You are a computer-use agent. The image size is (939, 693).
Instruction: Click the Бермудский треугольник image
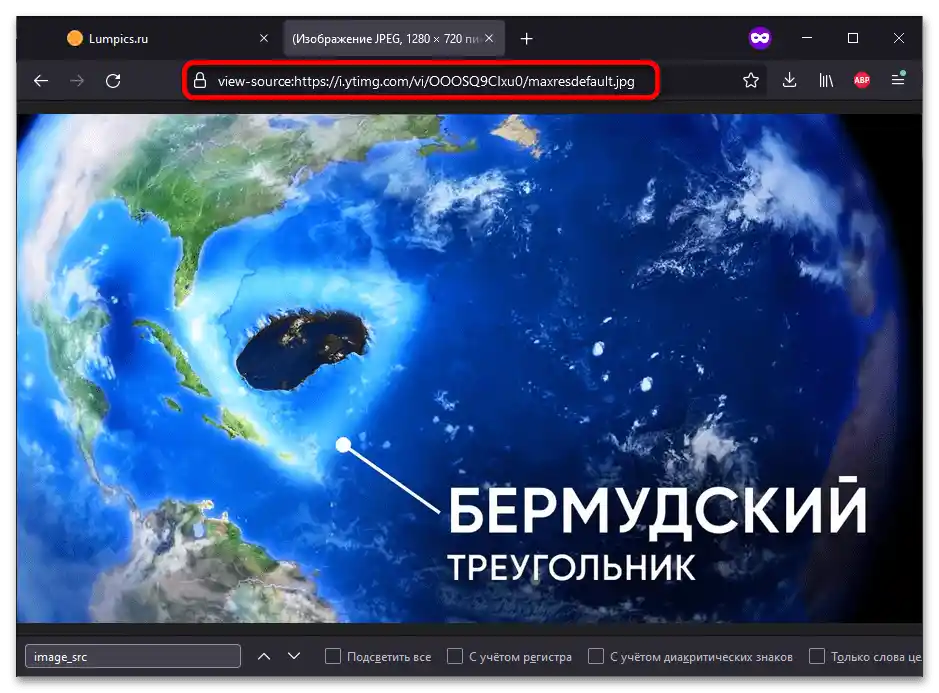pyautogui.click(x=470, y=368)
